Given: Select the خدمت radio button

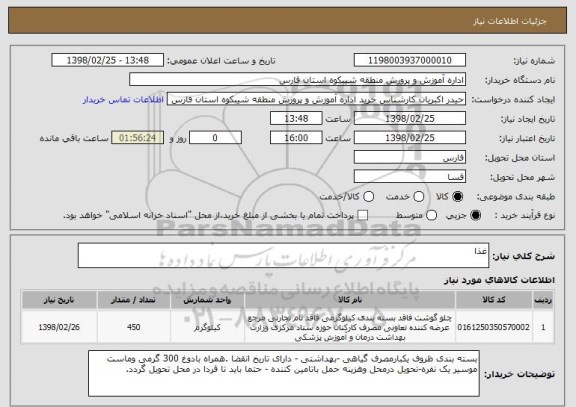Looking at the screenshot, I should tap(418, 197).
